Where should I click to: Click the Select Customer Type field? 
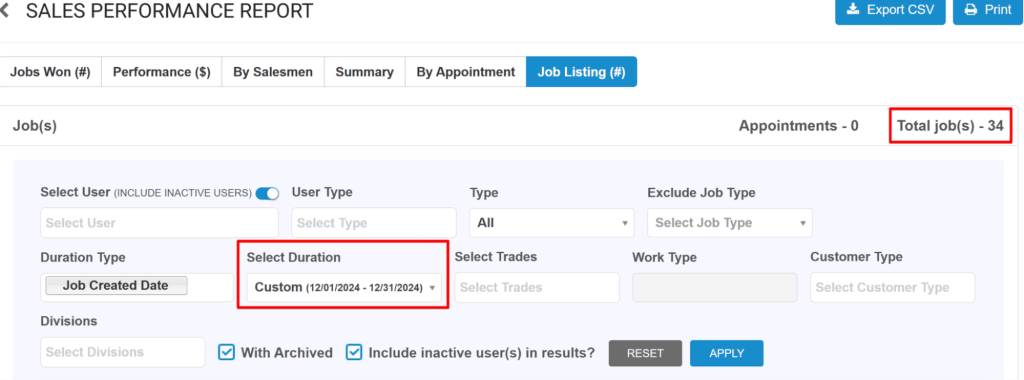click(x=893, y=287)
